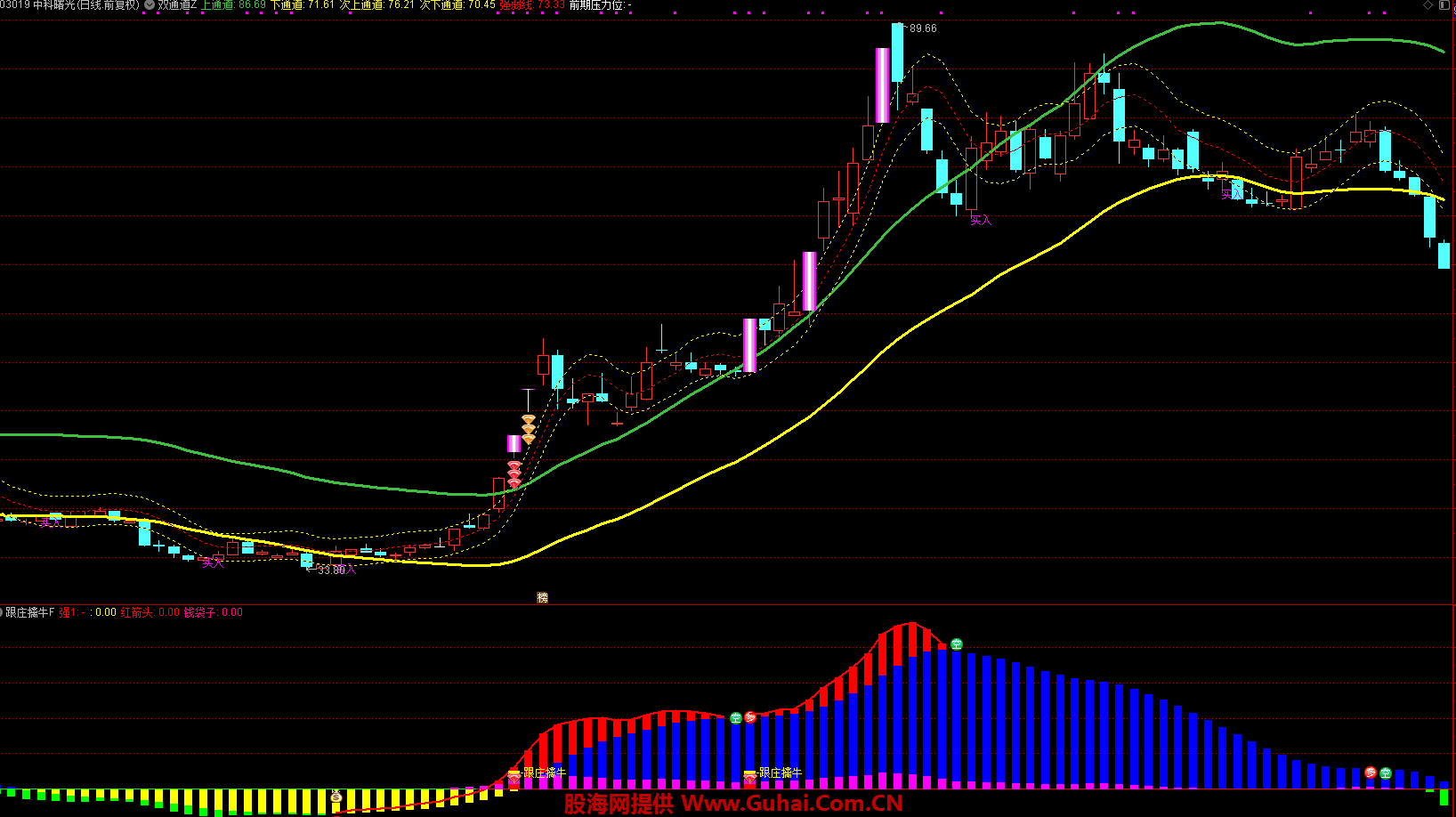Click the diamond icon at top right
The height and width of the screenshot is (817, 1456).
tap(1428, 5)
